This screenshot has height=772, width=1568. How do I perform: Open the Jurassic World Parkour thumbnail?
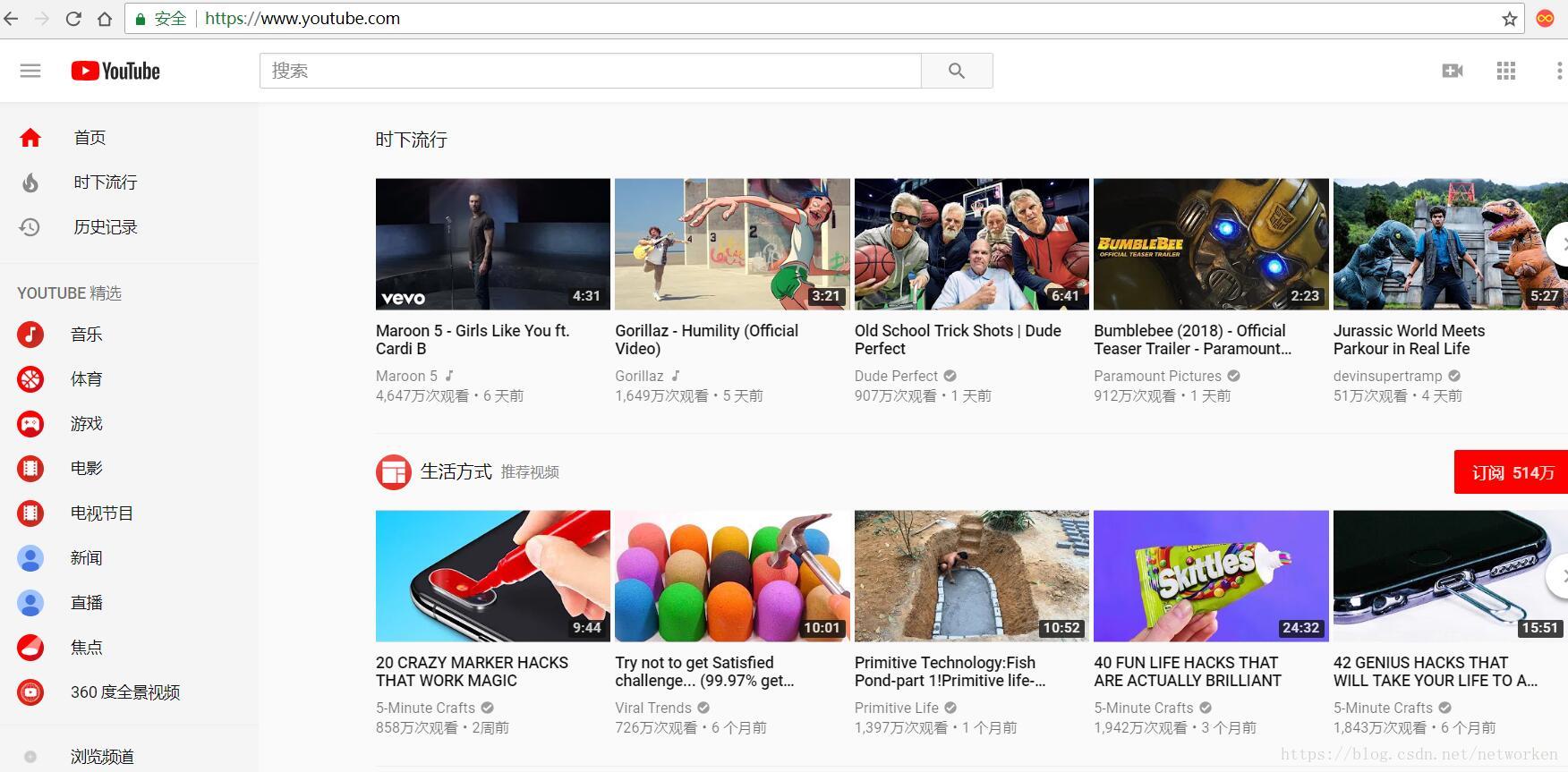1451,244
